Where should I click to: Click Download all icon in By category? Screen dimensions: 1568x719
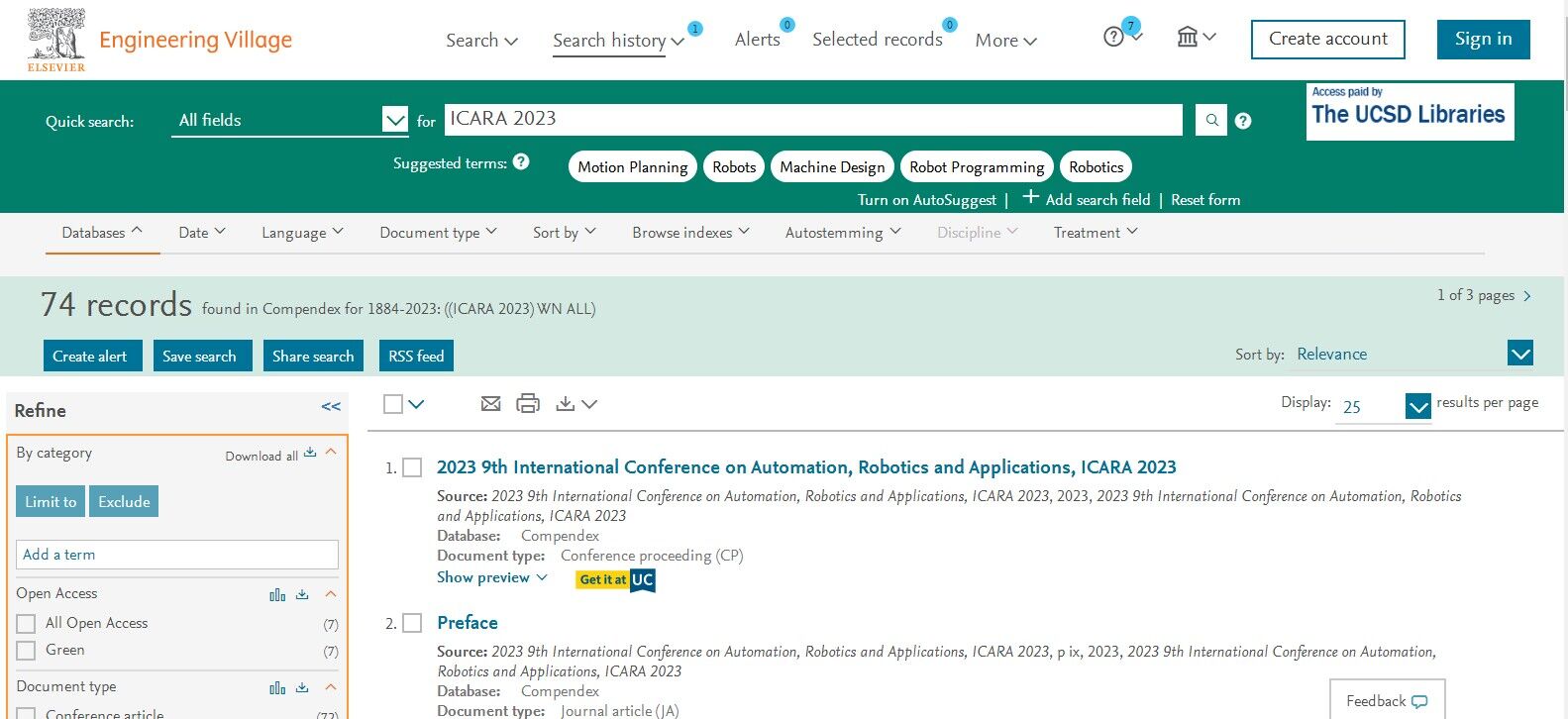pos(310,453)
